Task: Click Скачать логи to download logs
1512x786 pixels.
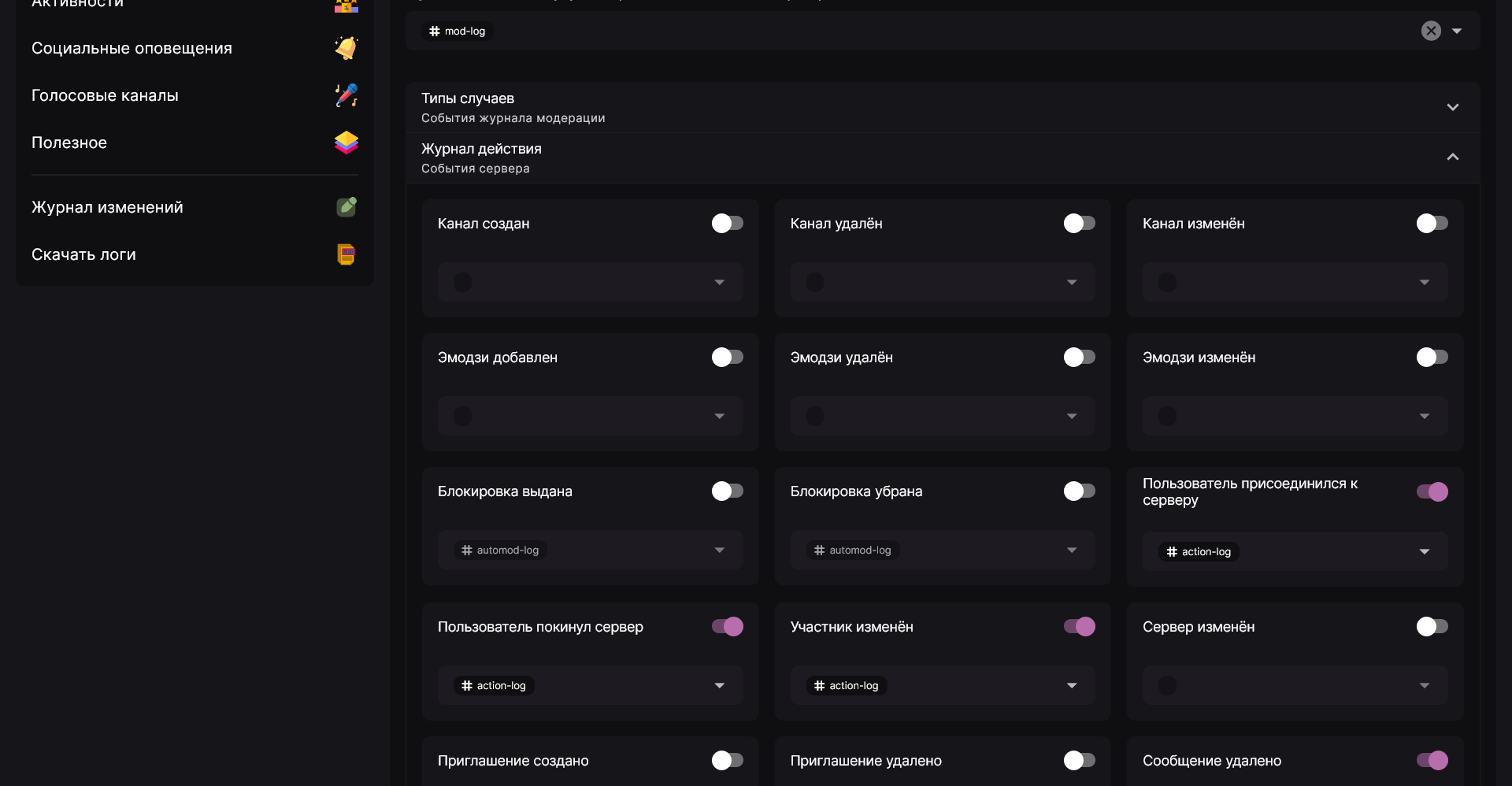Action: tap(83, 254)
